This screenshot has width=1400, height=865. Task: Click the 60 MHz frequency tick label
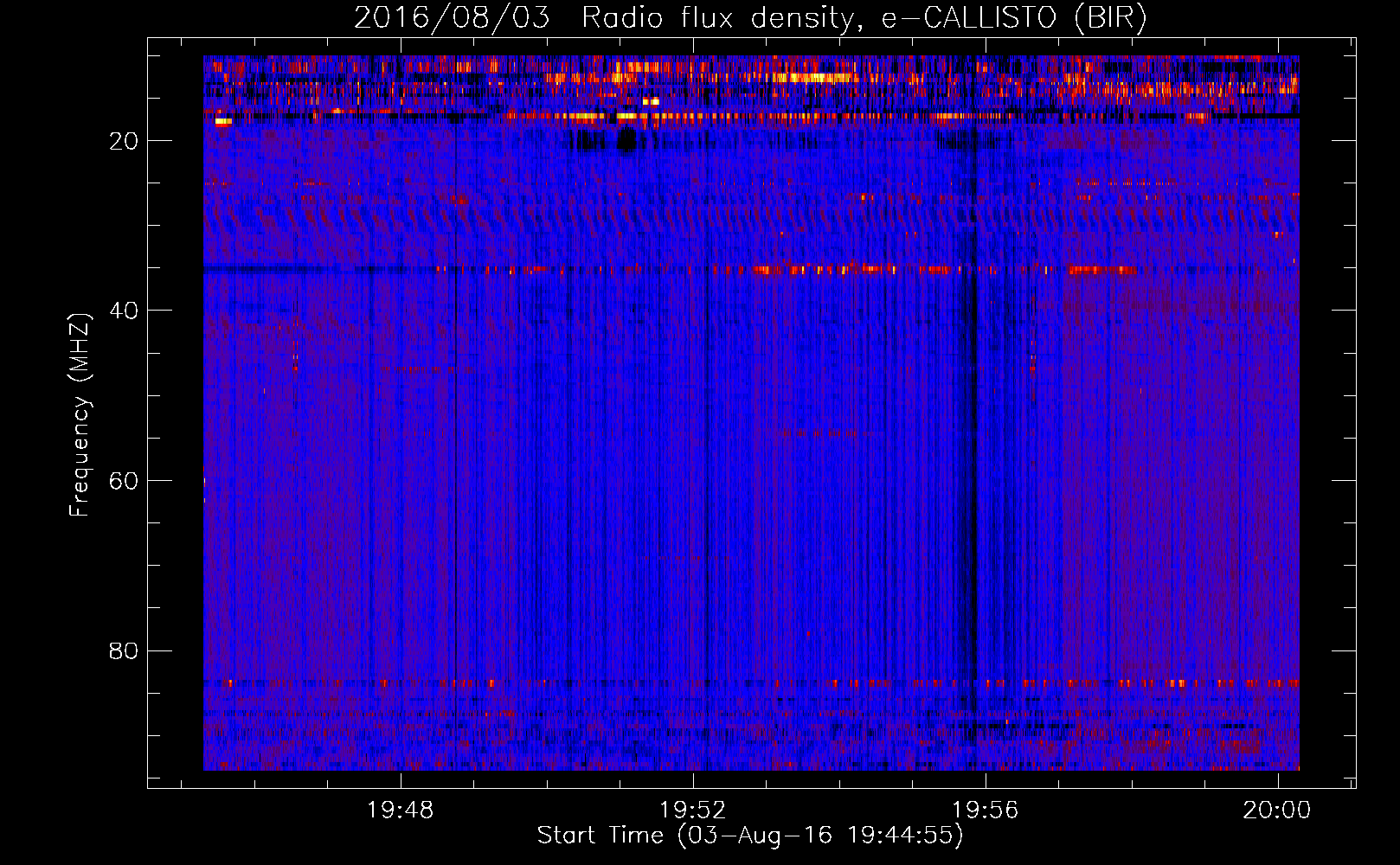(124, 481)
